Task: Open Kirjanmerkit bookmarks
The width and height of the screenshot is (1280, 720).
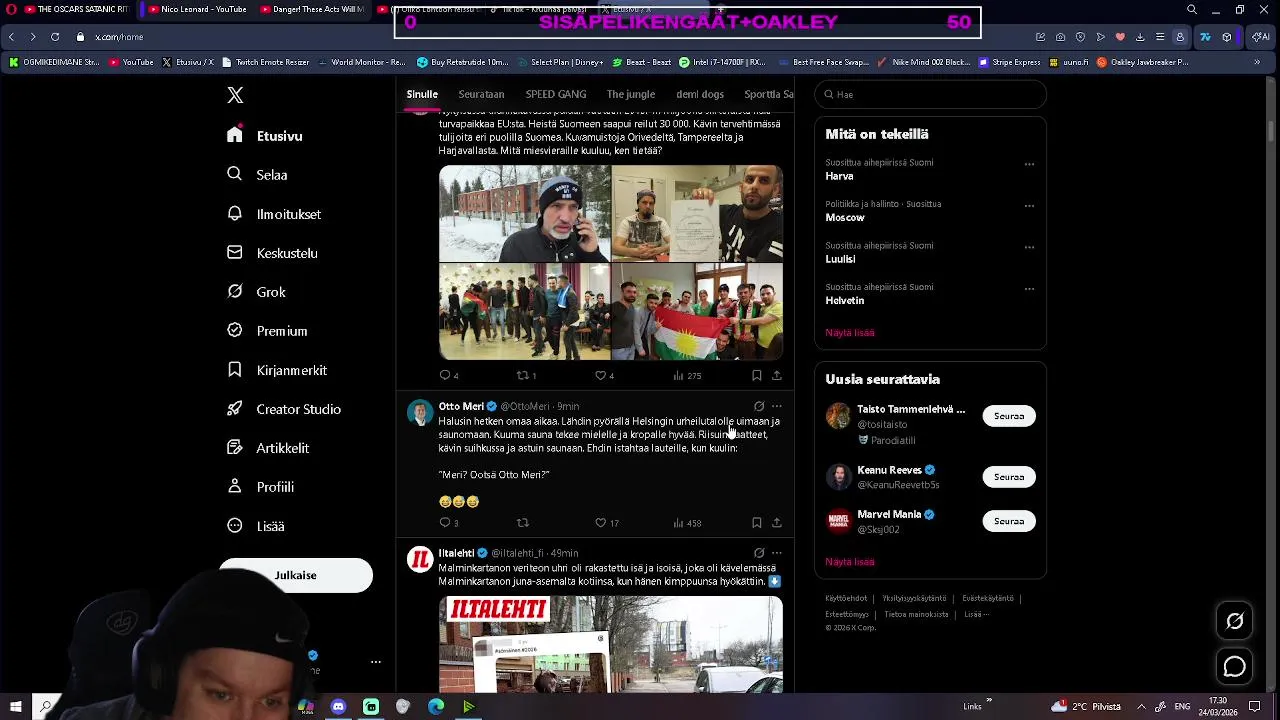Action: coord(277,370)
